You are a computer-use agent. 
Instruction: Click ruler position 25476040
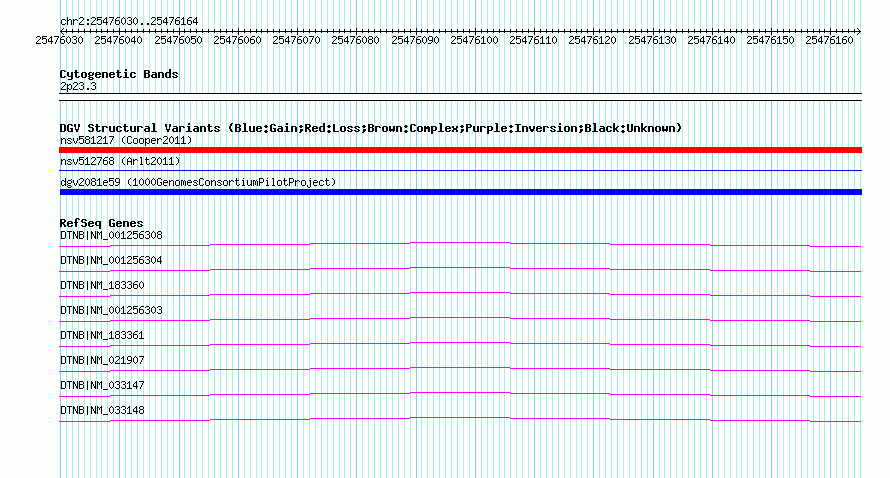click(118, 40)
